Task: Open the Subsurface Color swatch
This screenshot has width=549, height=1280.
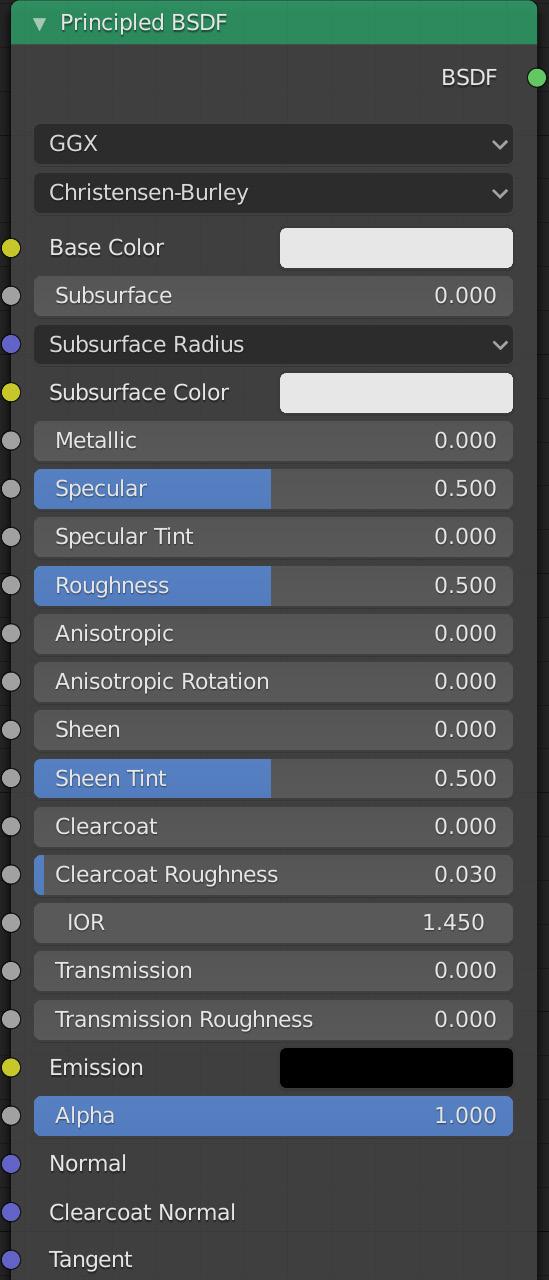Action: 396,393
